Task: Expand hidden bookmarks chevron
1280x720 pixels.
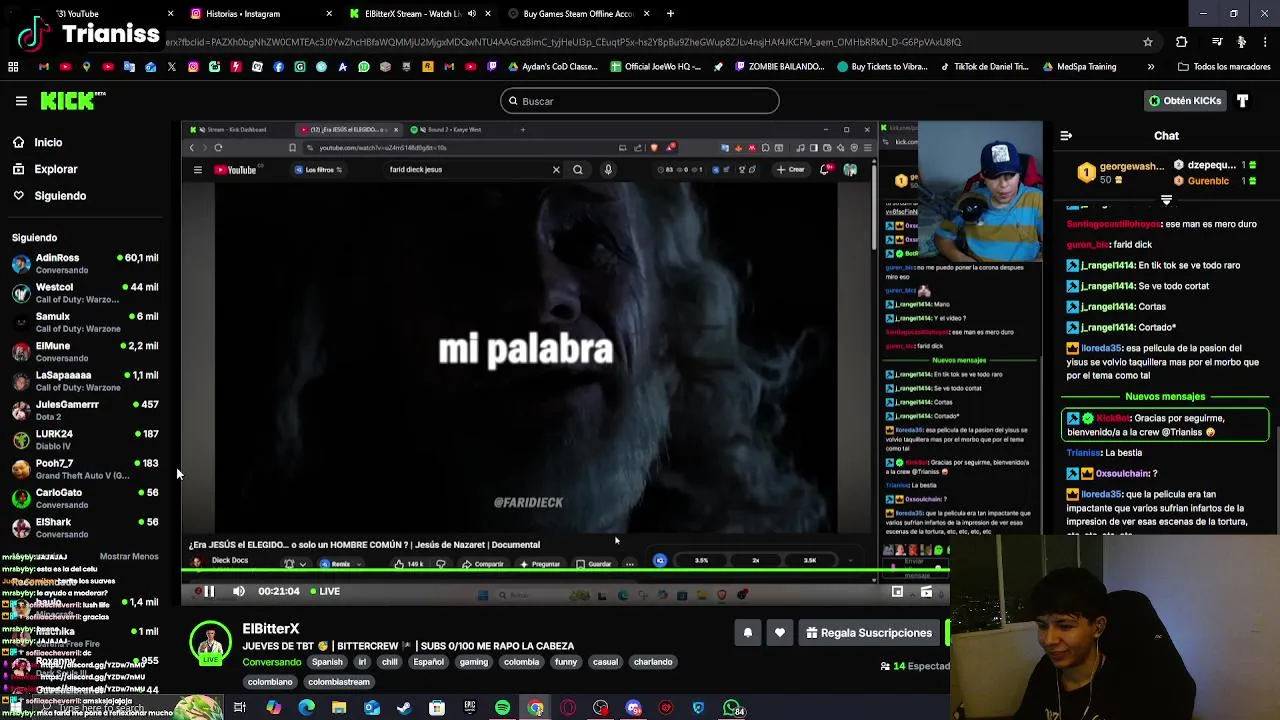Action: [x=1150, y=67]
